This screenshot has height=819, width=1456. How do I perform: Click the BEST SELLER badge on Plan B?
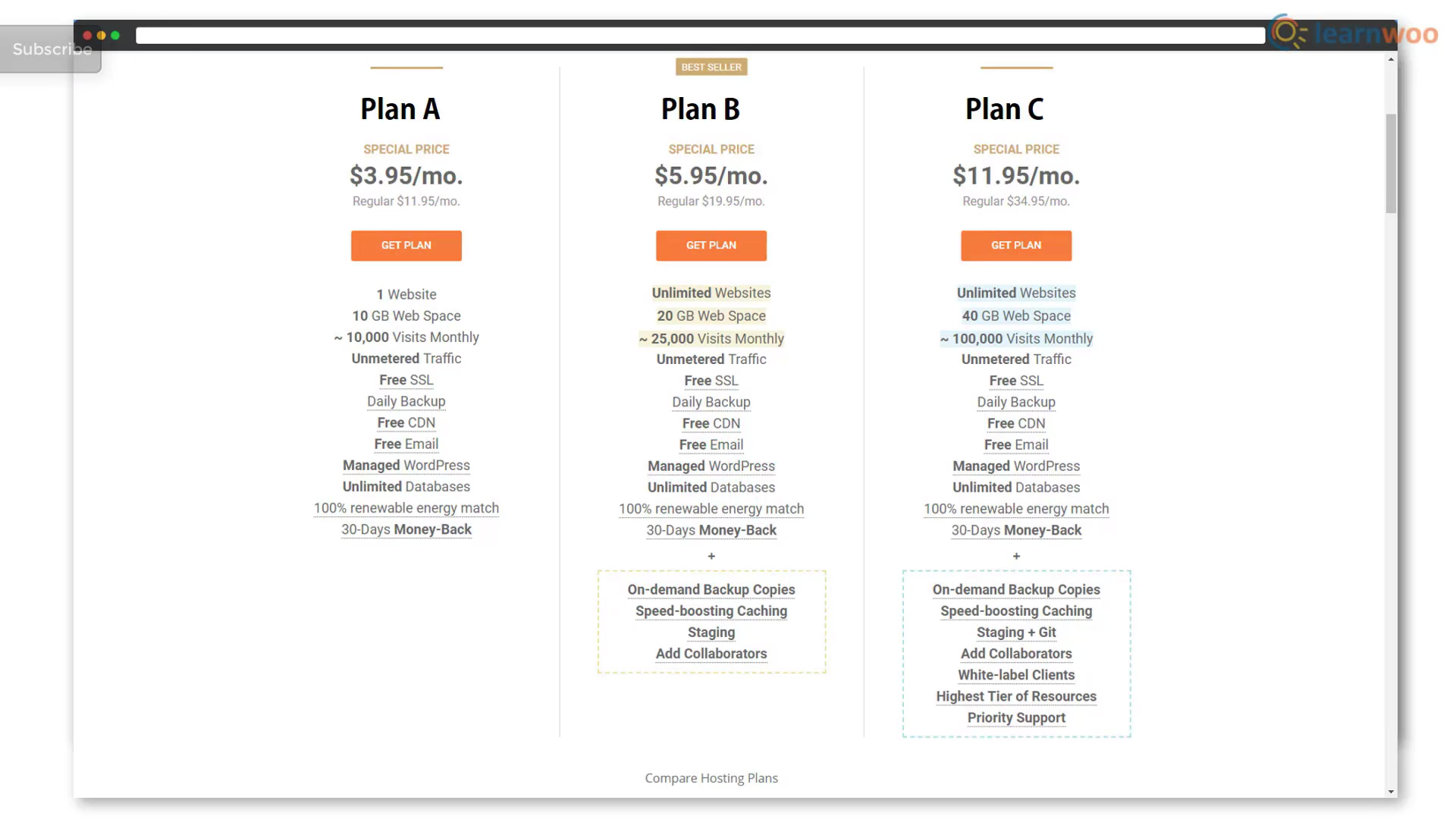(x=711, y=66)
